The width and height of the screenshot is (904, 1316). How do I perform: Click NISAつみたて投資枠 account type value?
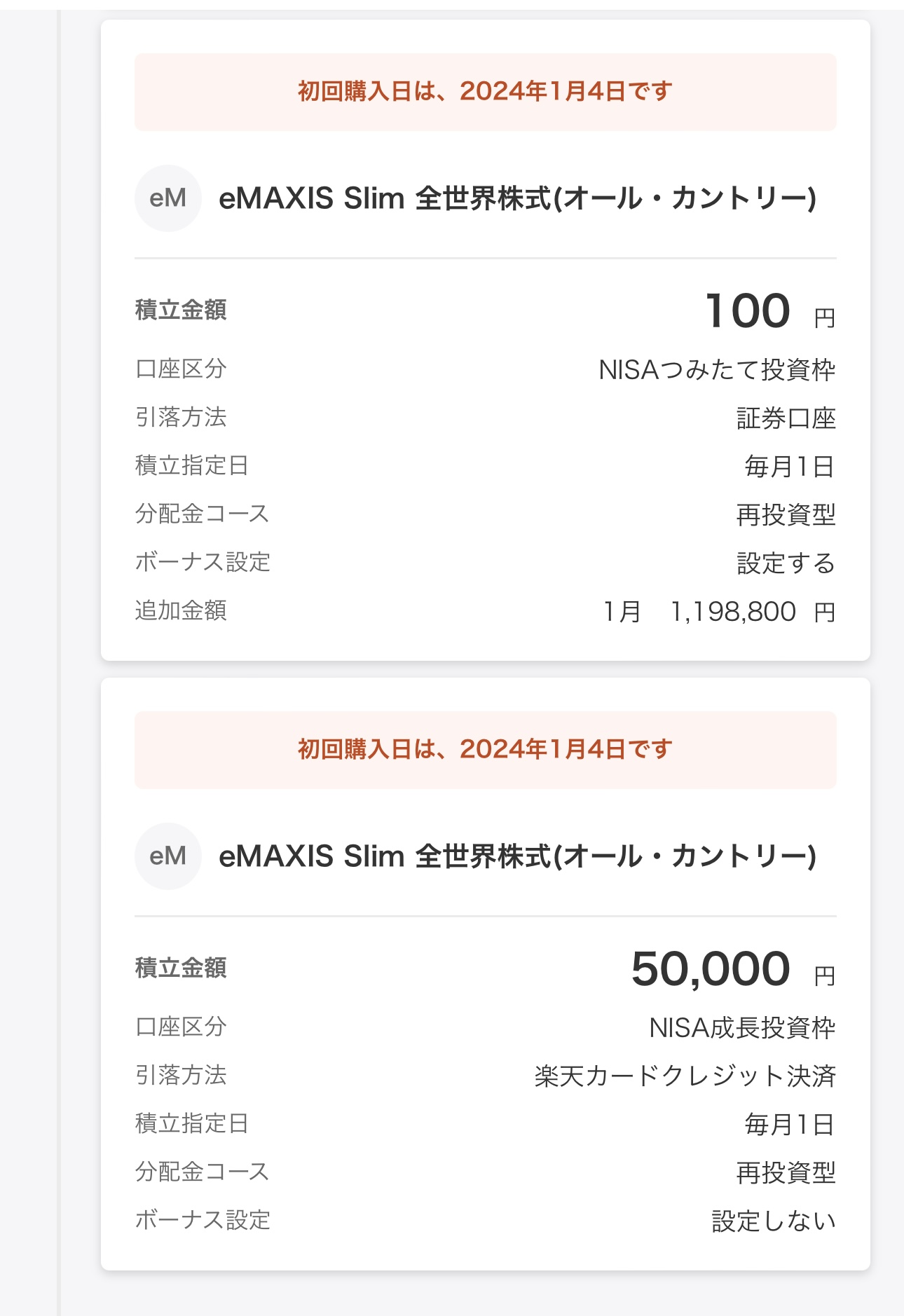717,369
